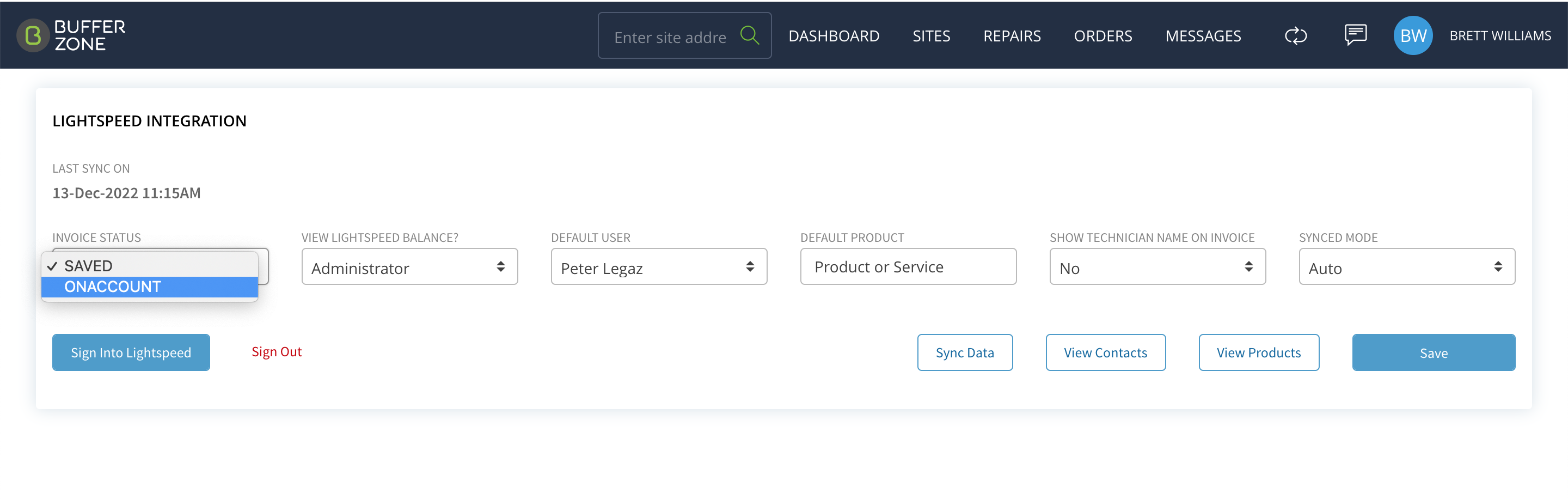Screen dimensions: 1568x499
Task: Click the View Contacts button
Action: point(1105,352)
